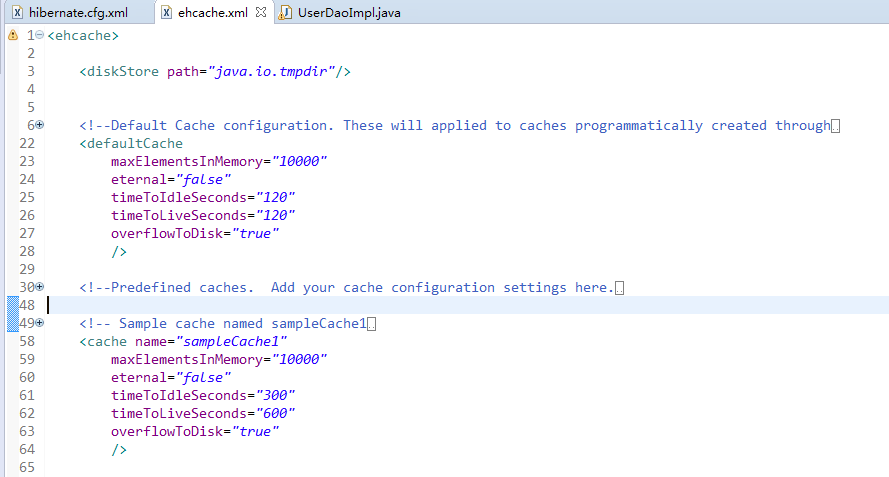
Task: Click overflowToDisk on line 27
Action: coord(167,234)
